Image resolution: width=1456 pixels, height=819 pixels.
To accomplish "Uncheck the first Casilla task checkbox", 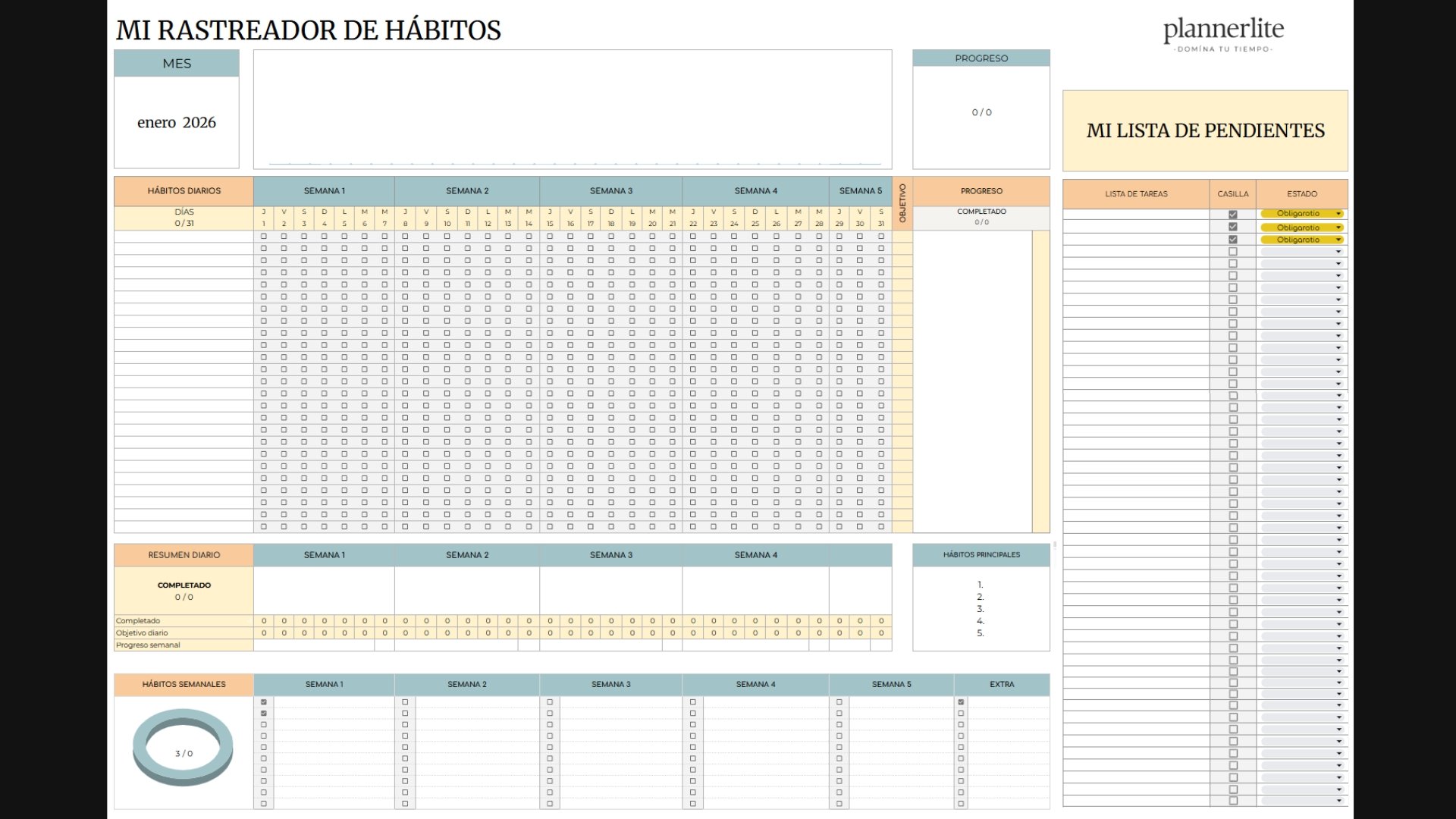I will (x=1232, y=215).
